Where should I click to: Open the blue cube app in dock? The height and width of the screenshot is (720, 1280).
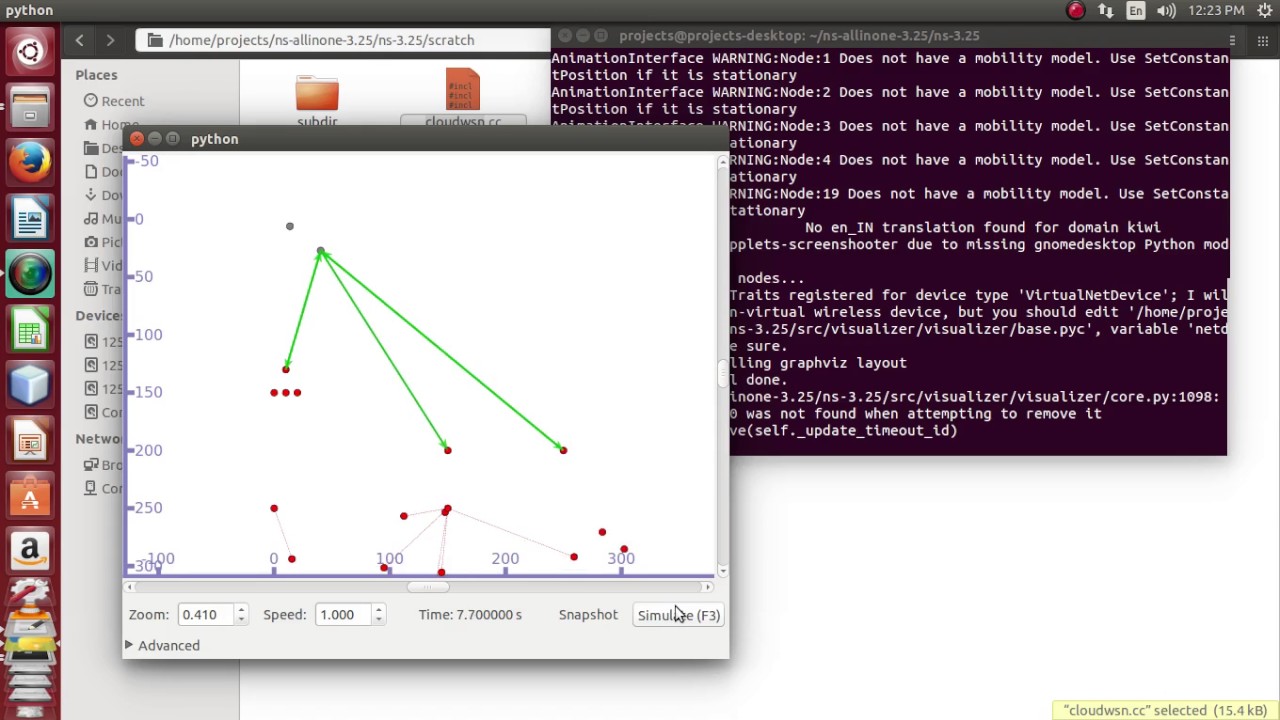(30, 384)
